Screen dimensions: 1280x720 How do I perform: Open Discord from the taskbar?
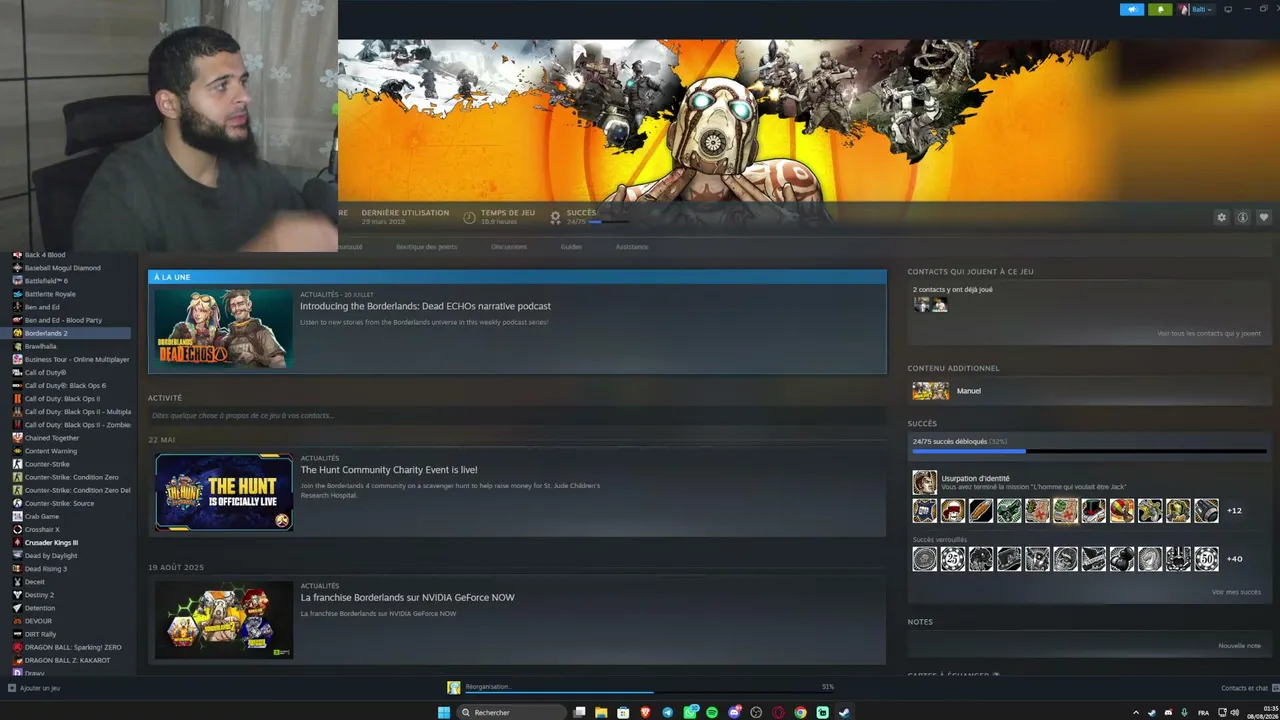734,713
